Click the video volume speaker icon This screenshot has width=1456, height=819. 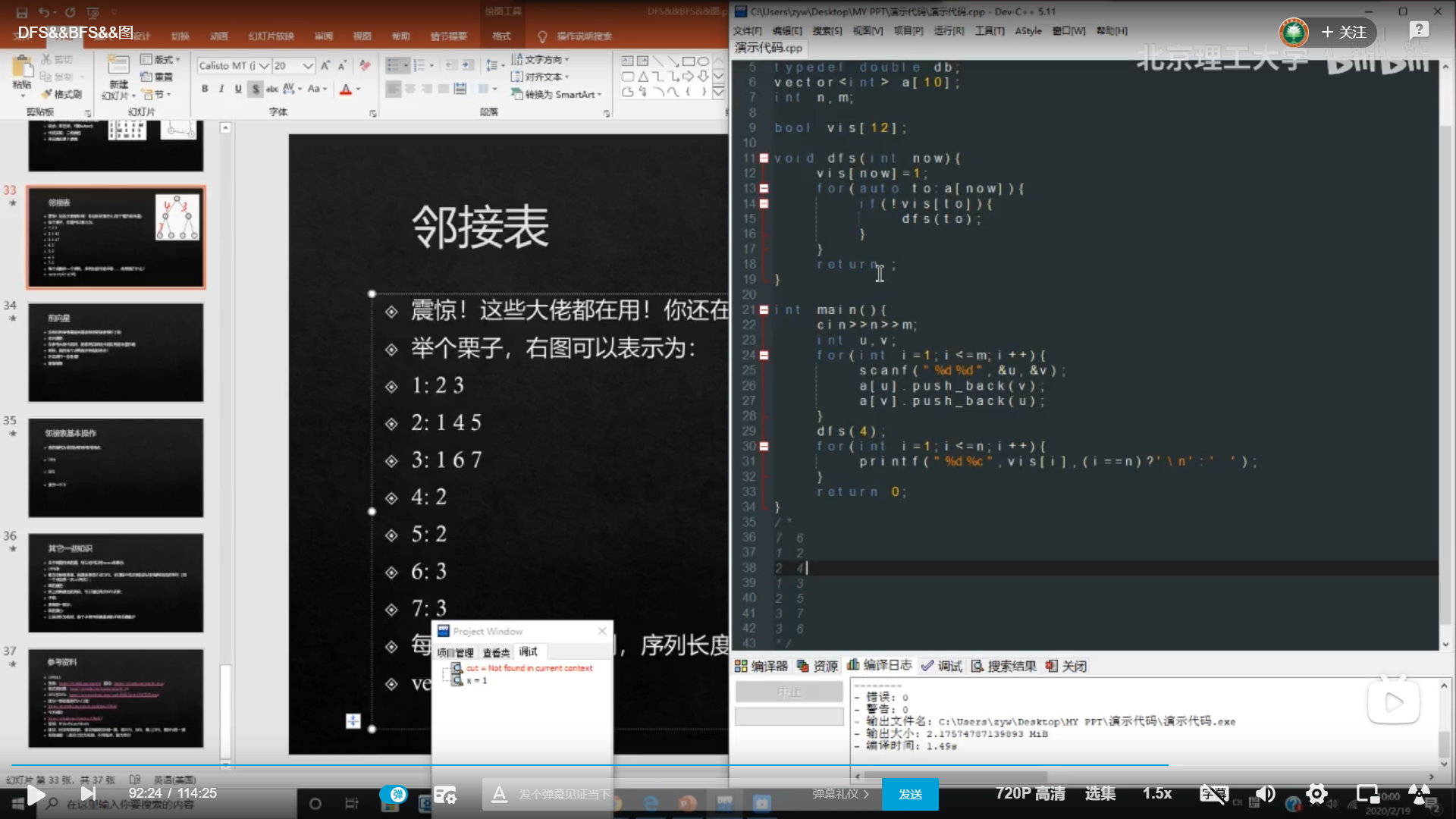(1265, 793)
